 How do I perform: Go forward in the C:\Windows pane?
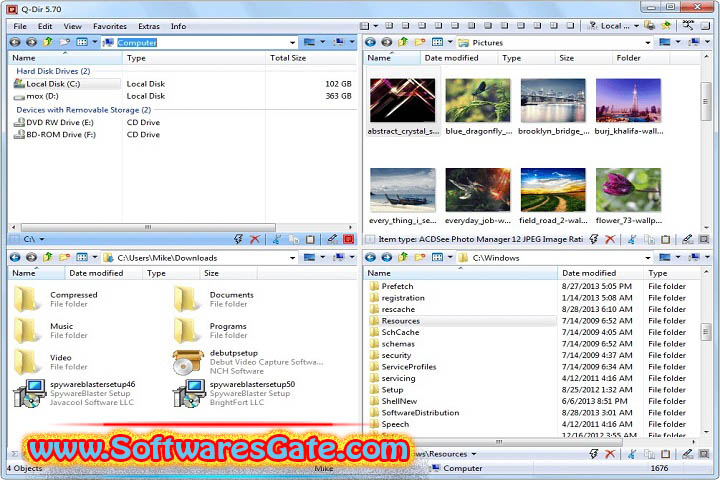click(387, 257)
